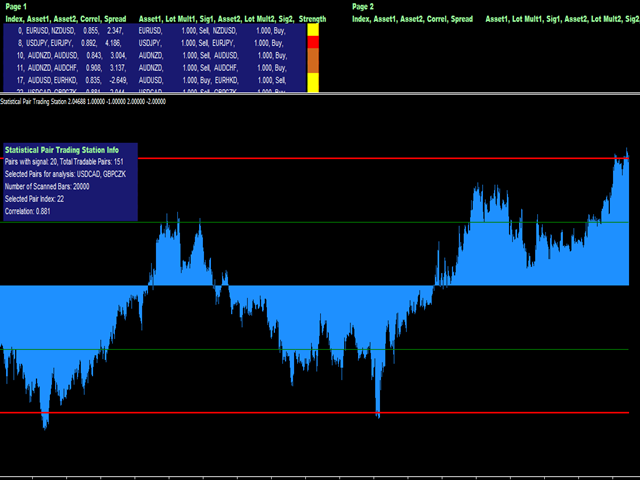Click the yellow strength swatch for index 17
Viewport: 640px width, 480px height.
(313, 80)
